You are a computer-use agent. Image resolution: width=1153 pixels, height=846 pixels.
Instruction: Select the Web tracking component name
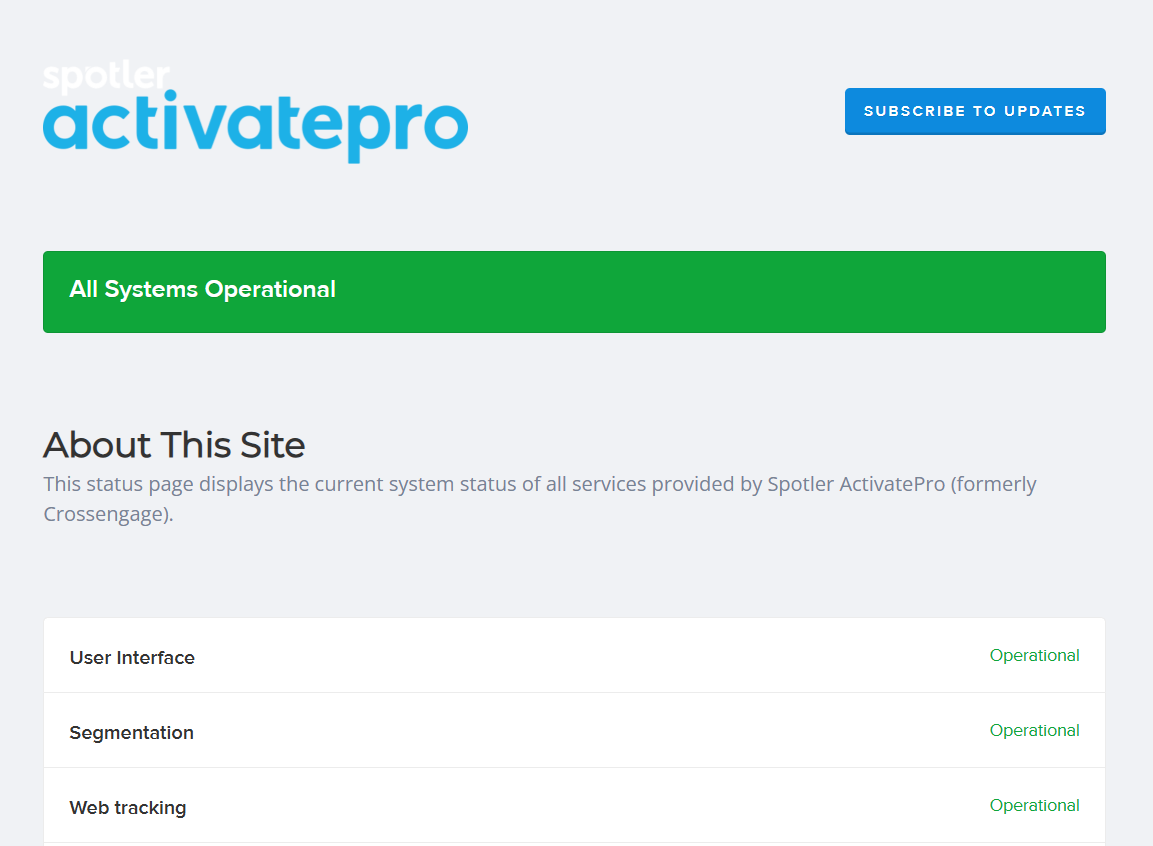(x=128, y=807)
